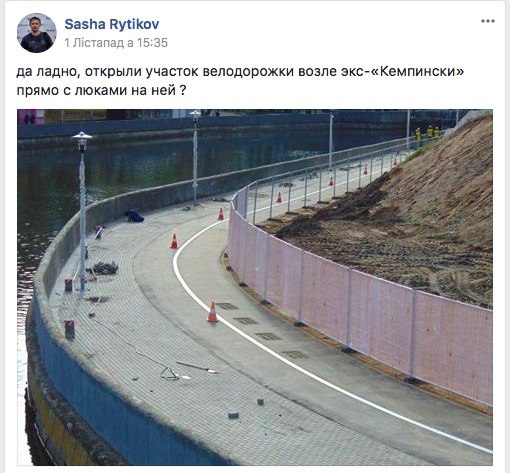The height and width of the screenshot is (473, 510).
Task: Click Sasha Rytikov's profile avatar
Action: (37, 33)
